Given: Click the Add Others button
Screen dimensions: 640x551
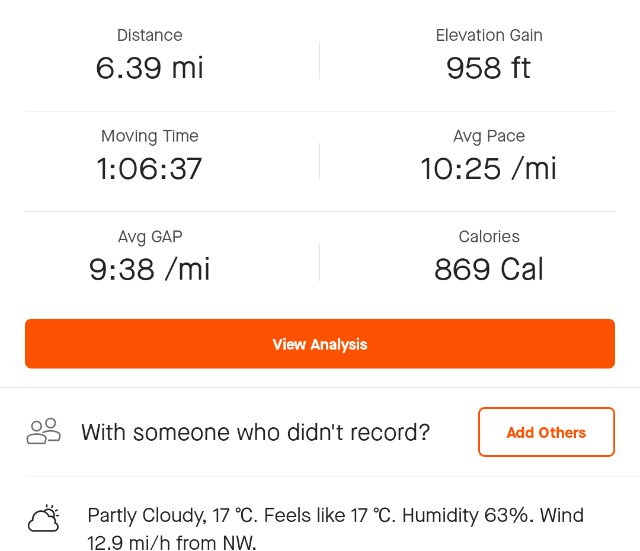Looking at the screenshot, I should pos(546,432).
